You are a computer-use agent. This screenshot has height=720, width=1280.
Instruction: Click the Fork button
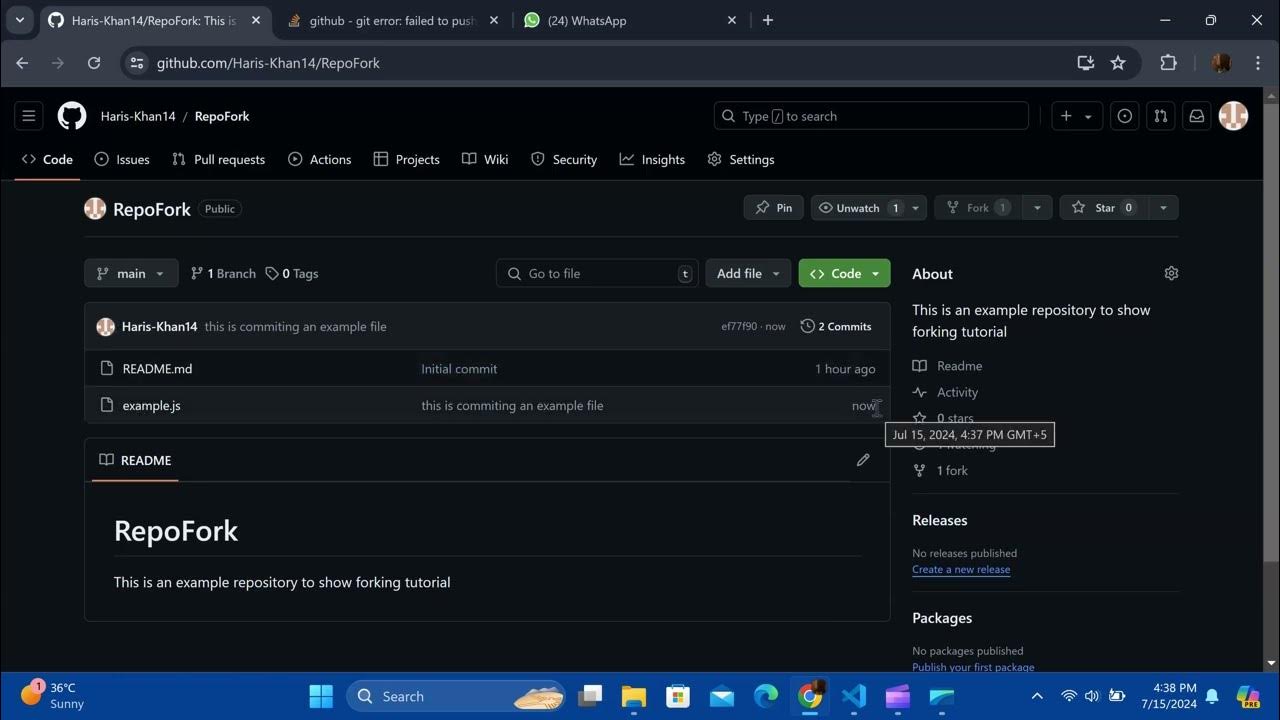coord(977,208)
